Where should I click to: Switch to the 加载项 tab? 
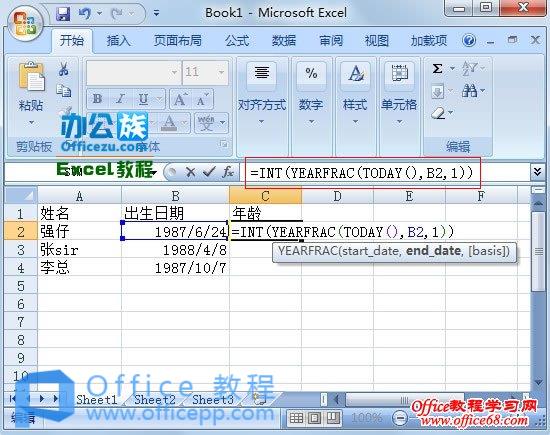(x=429, y=41)
